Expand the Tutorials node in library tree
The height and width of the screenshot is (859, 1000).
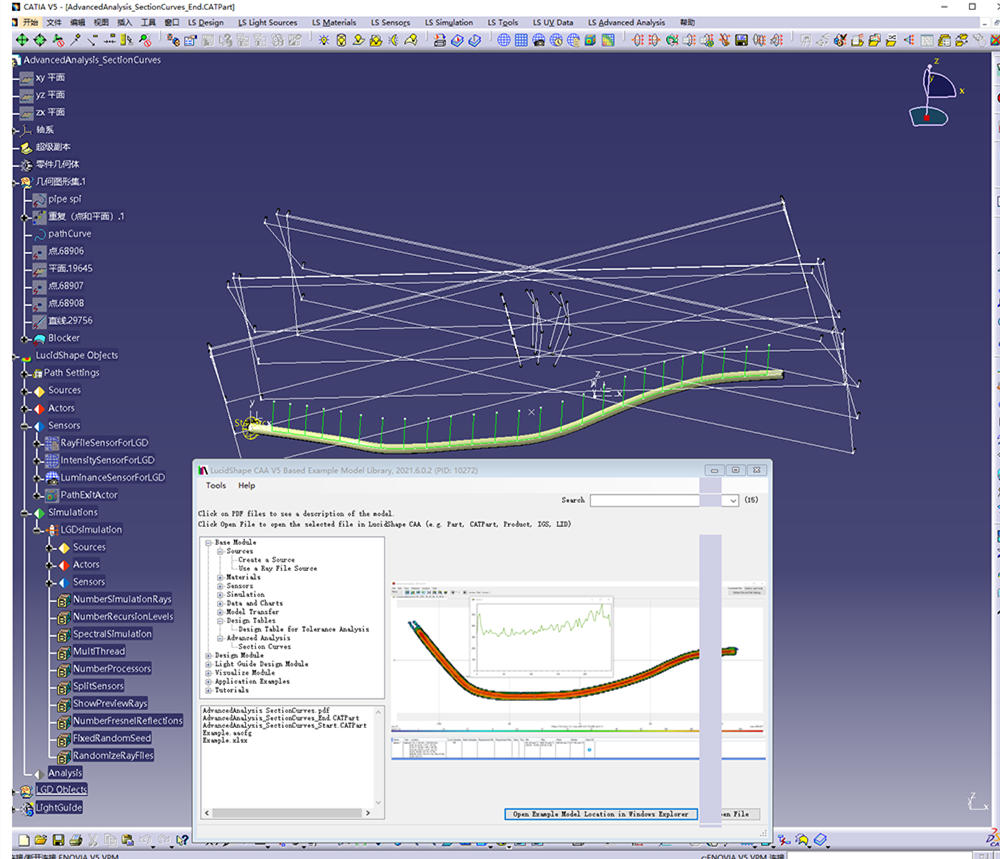(209, 690)
